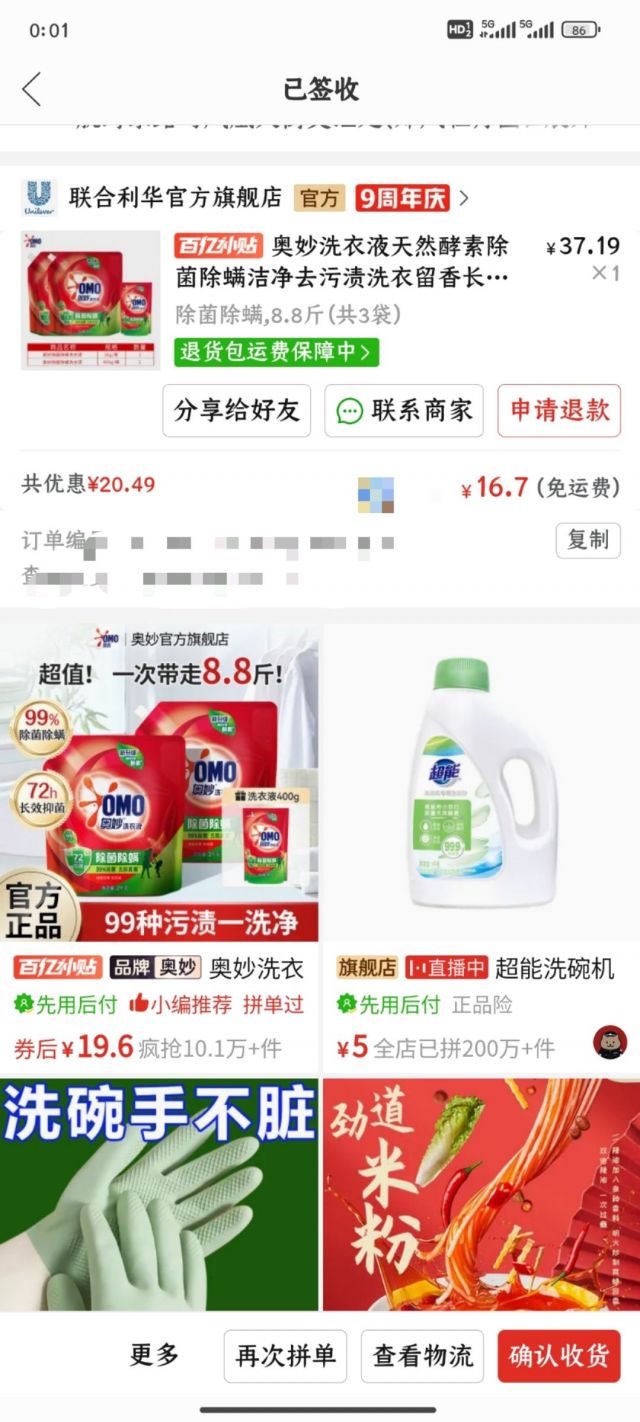Open the green dishwashing gloves ad
Viewport: 640px width, 1422px height.
pyautogui.click(x=159, y=1194)
